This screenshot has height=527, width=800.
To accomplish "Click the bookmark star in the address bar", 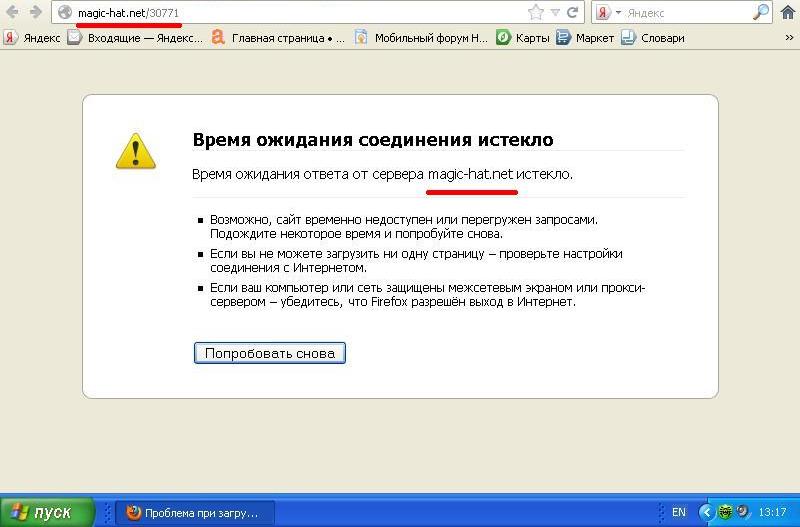I will pyautogui.click(x=537, y=13).
